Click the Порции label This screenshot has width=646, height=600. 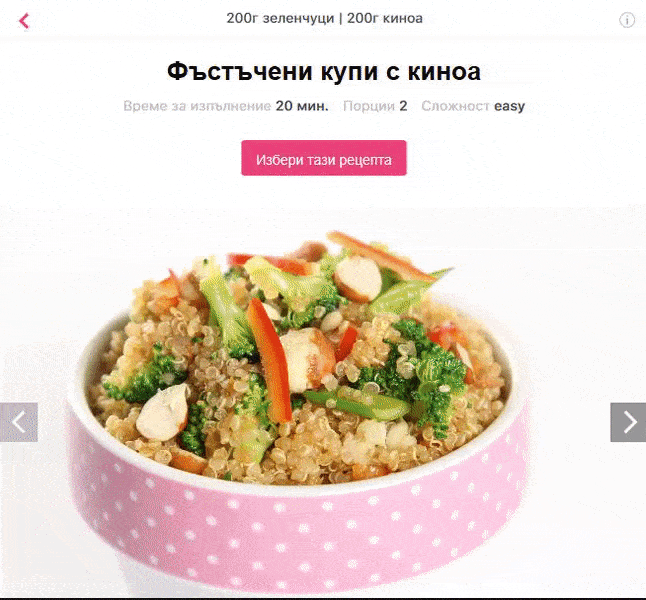[x=369, y=106]
